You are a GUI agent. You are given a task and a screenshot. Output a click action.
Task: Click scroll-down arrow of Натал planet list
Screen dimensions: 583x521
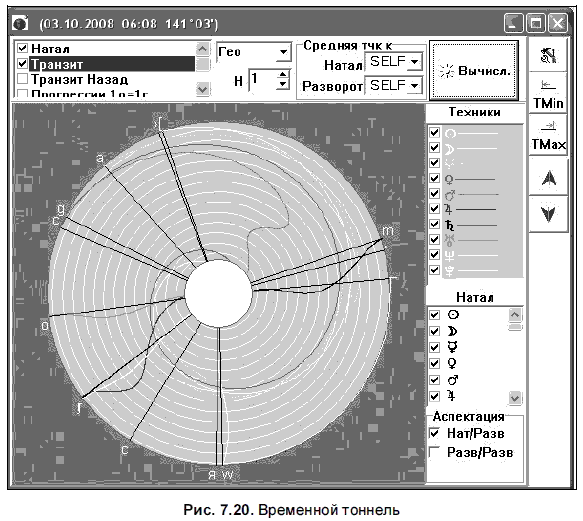515,398
